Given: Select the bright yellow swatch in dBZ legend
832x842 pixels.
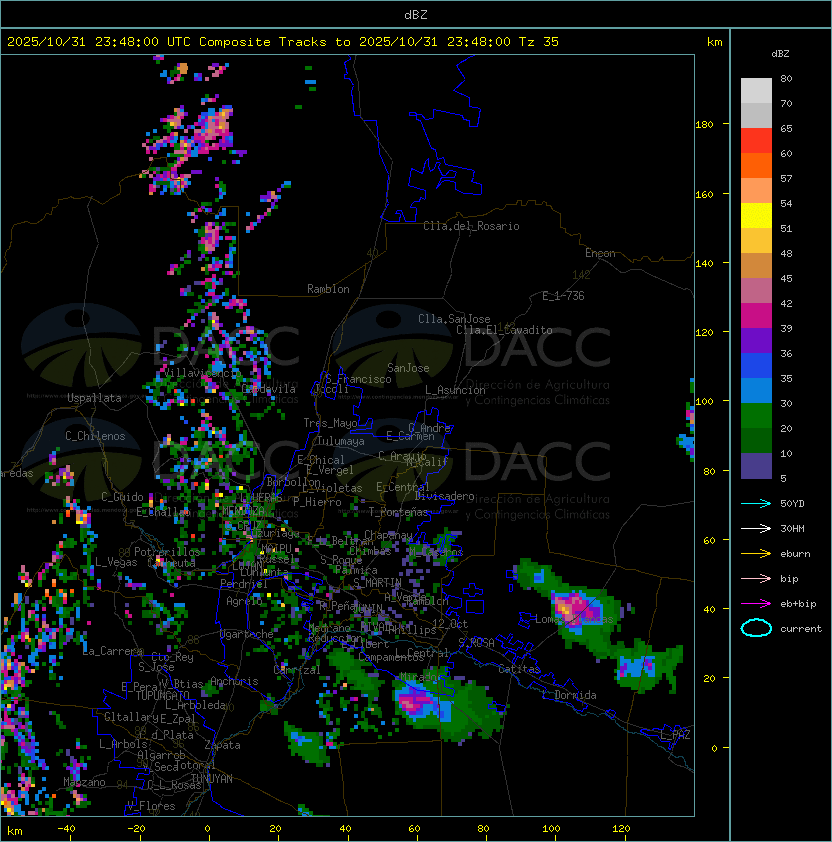Looking at the screenshot, I should pos(756,216).
